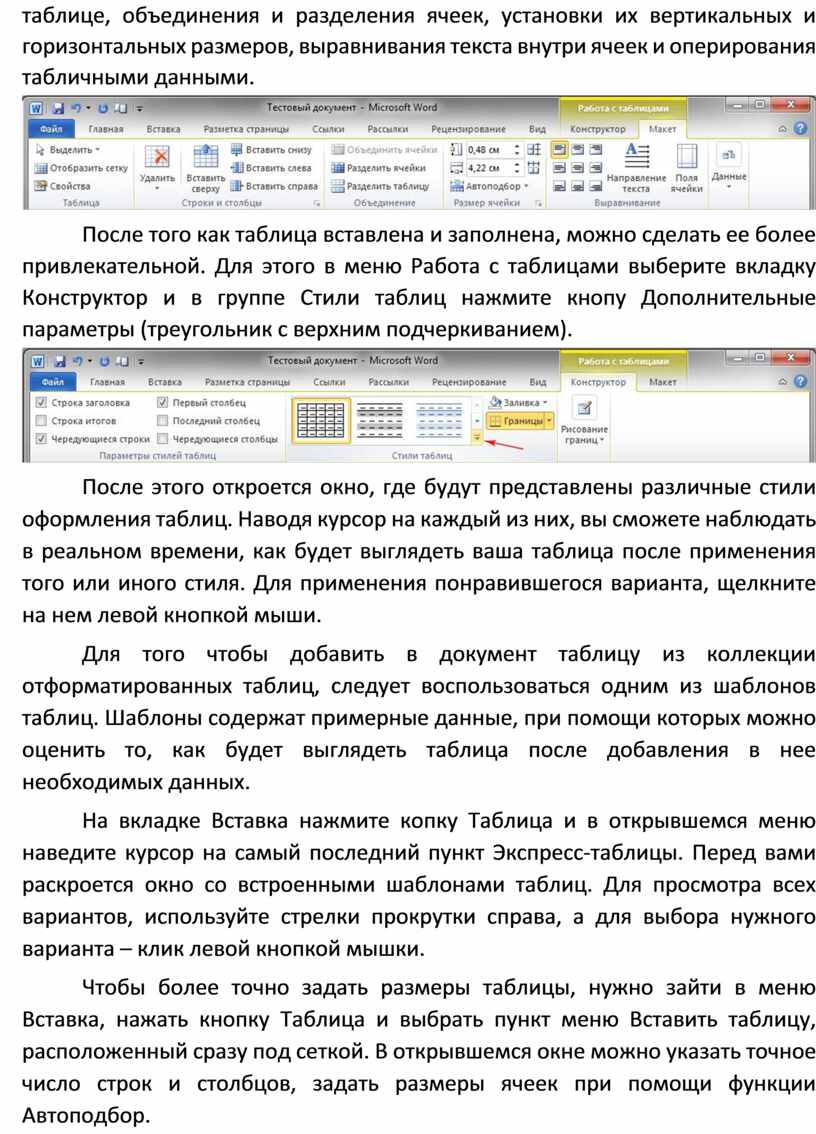Image resolution: width=816 pixels, height=1134 pixels.
Task: Click the stepper arrows of 0,48 см field
Action: coord(517,150)
